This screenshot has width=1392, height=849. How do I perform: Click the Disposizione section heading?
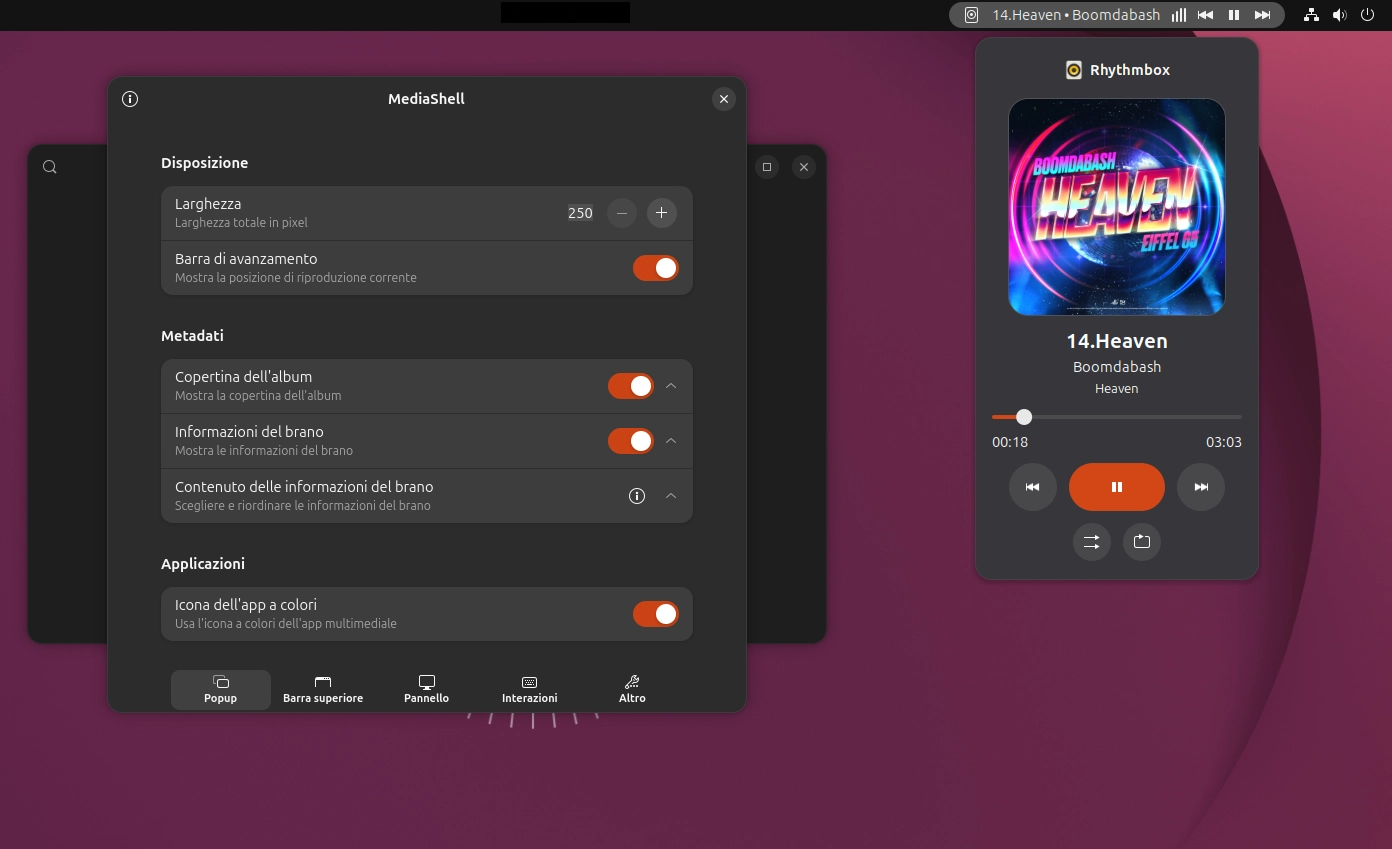pos(205,163)
